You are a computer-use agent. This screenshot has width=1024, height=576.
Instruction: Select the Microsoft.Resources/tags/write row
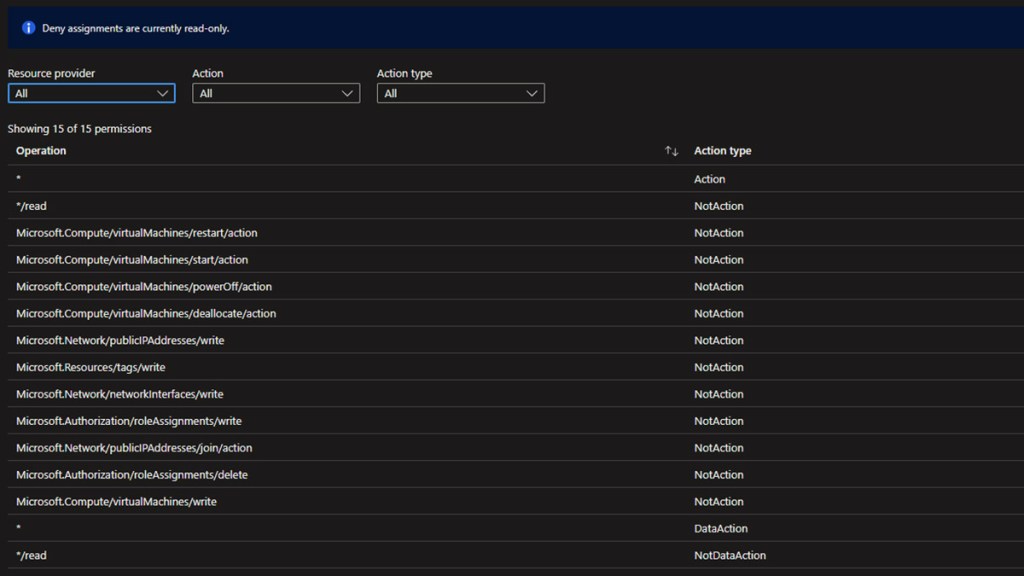point(516,367)
